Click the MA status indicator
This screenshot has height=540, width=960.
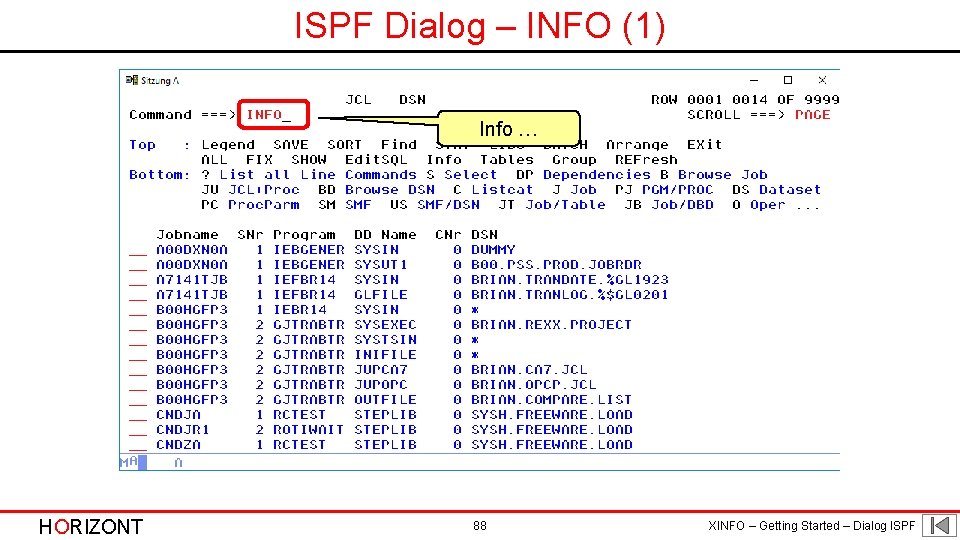point(129,462)
